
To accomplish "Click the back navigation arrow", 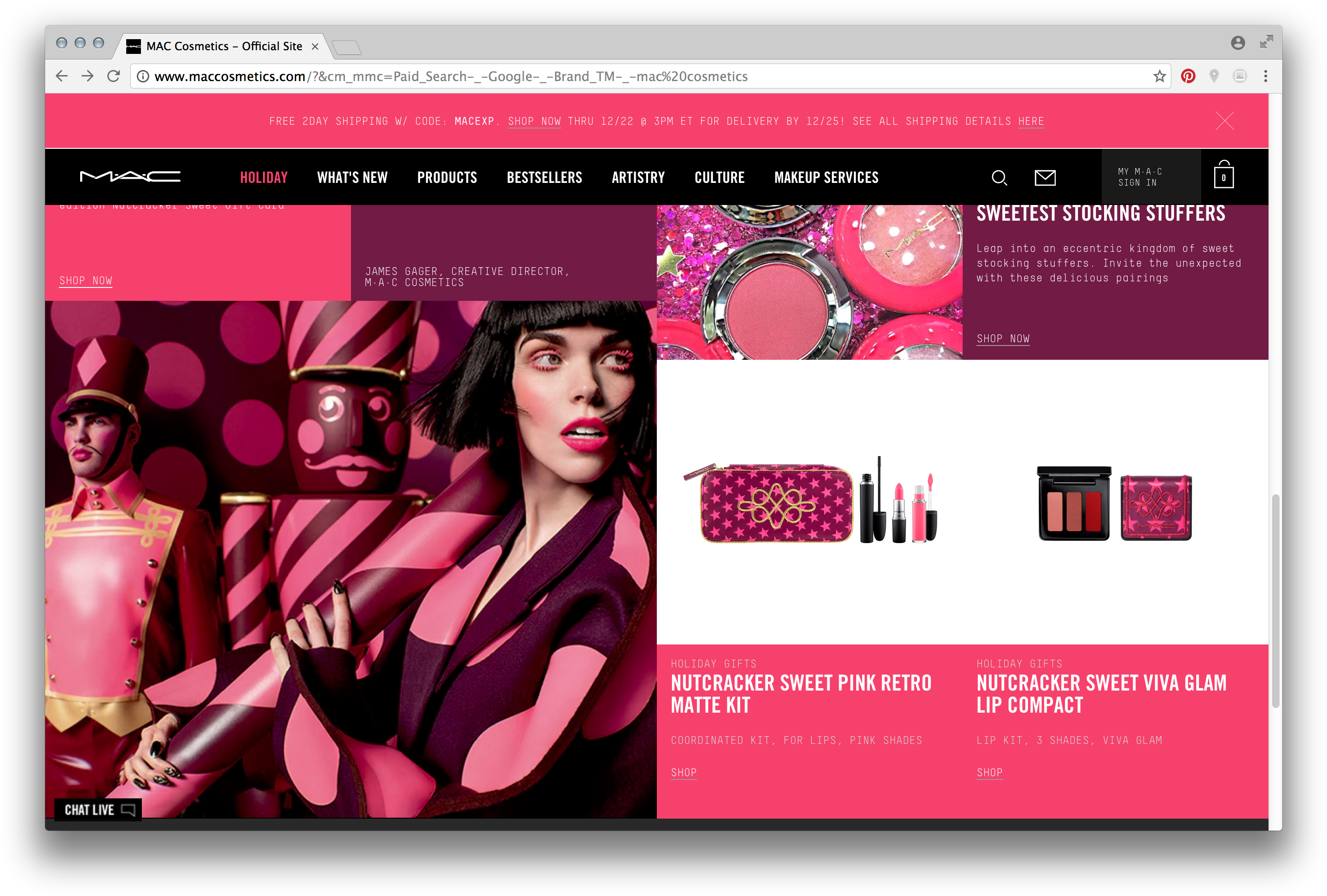I will [x=61, y=76].
